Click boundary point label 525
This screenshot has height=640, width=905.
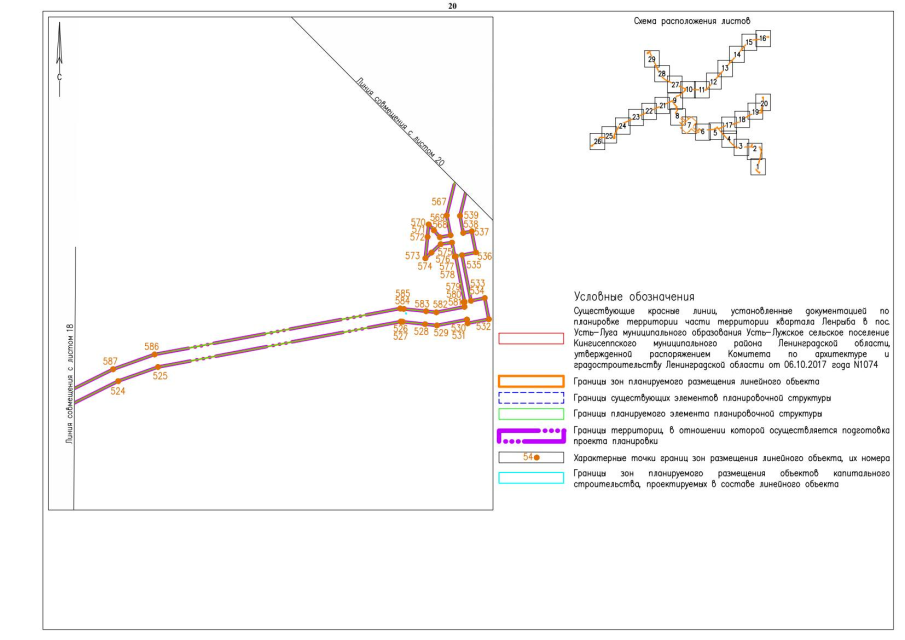click(x=160, y=376)
